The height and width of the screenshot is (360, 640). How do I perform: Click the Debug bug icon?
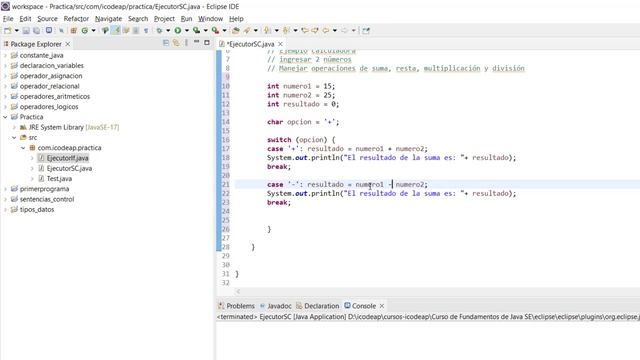tap(159, 31)
